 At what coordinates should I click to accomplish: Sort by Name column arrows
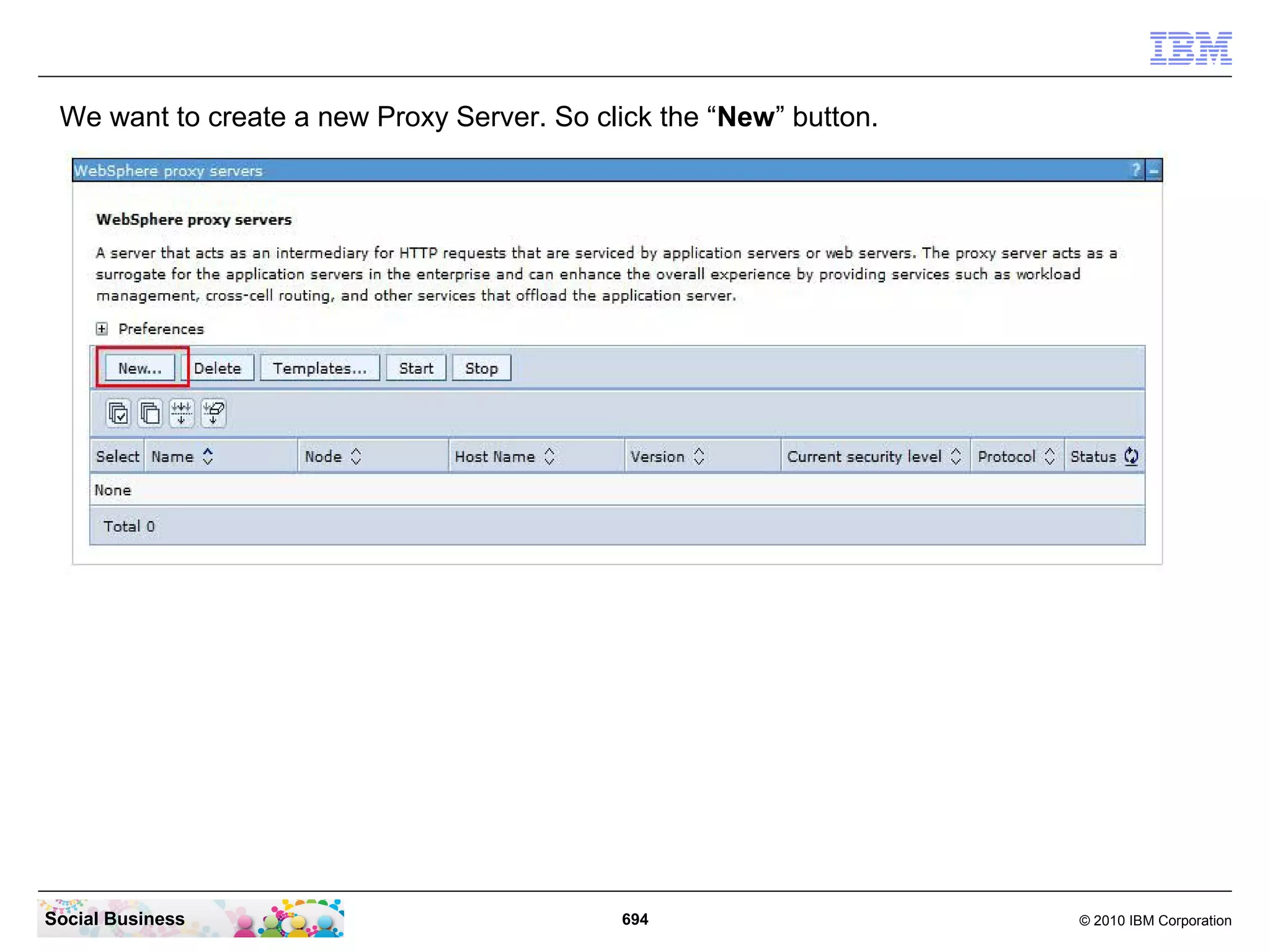(x=208, y=457)
